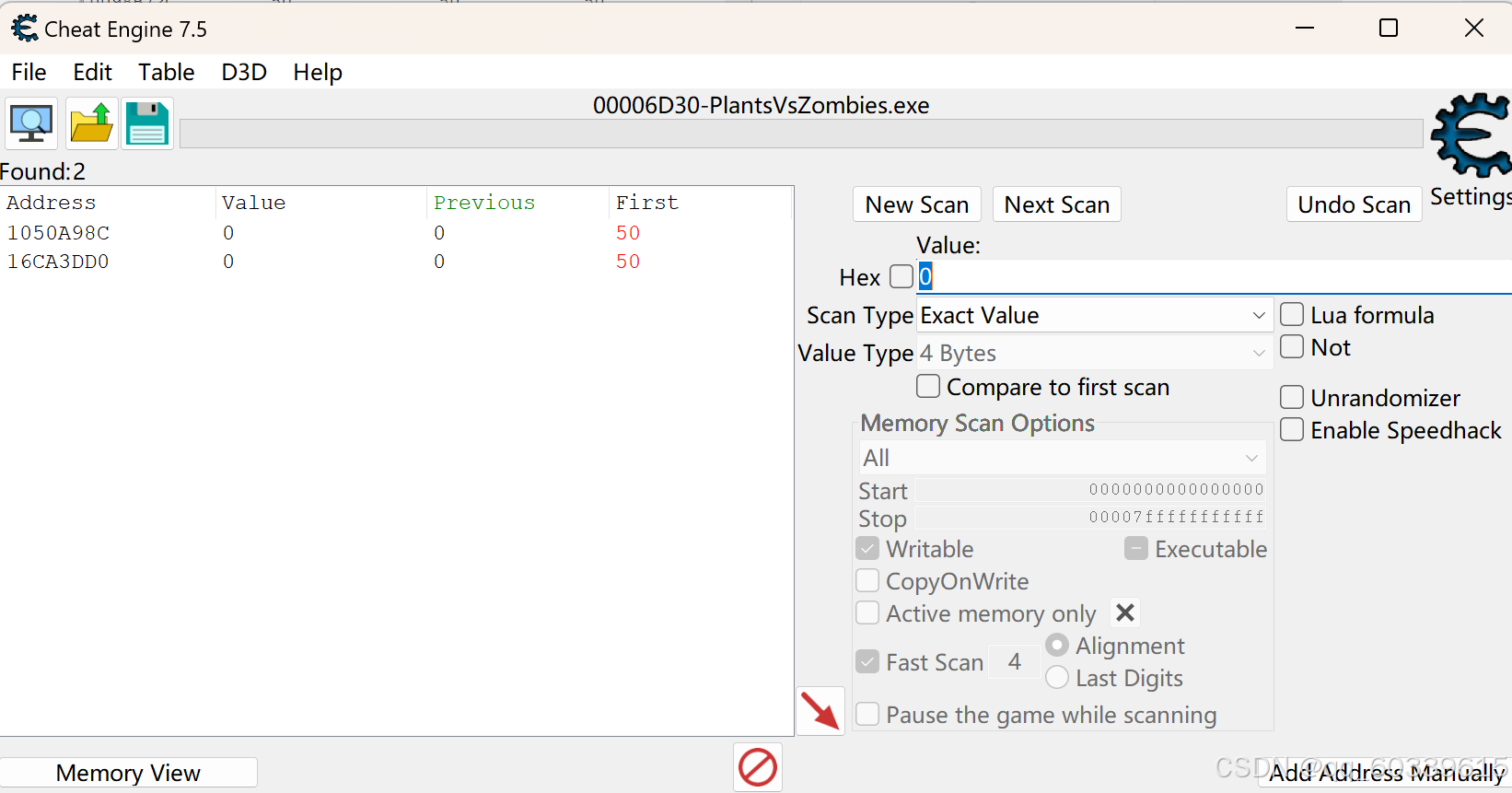
Task: Select the Alignment radio option
Action: click(x=1057, y=645)
